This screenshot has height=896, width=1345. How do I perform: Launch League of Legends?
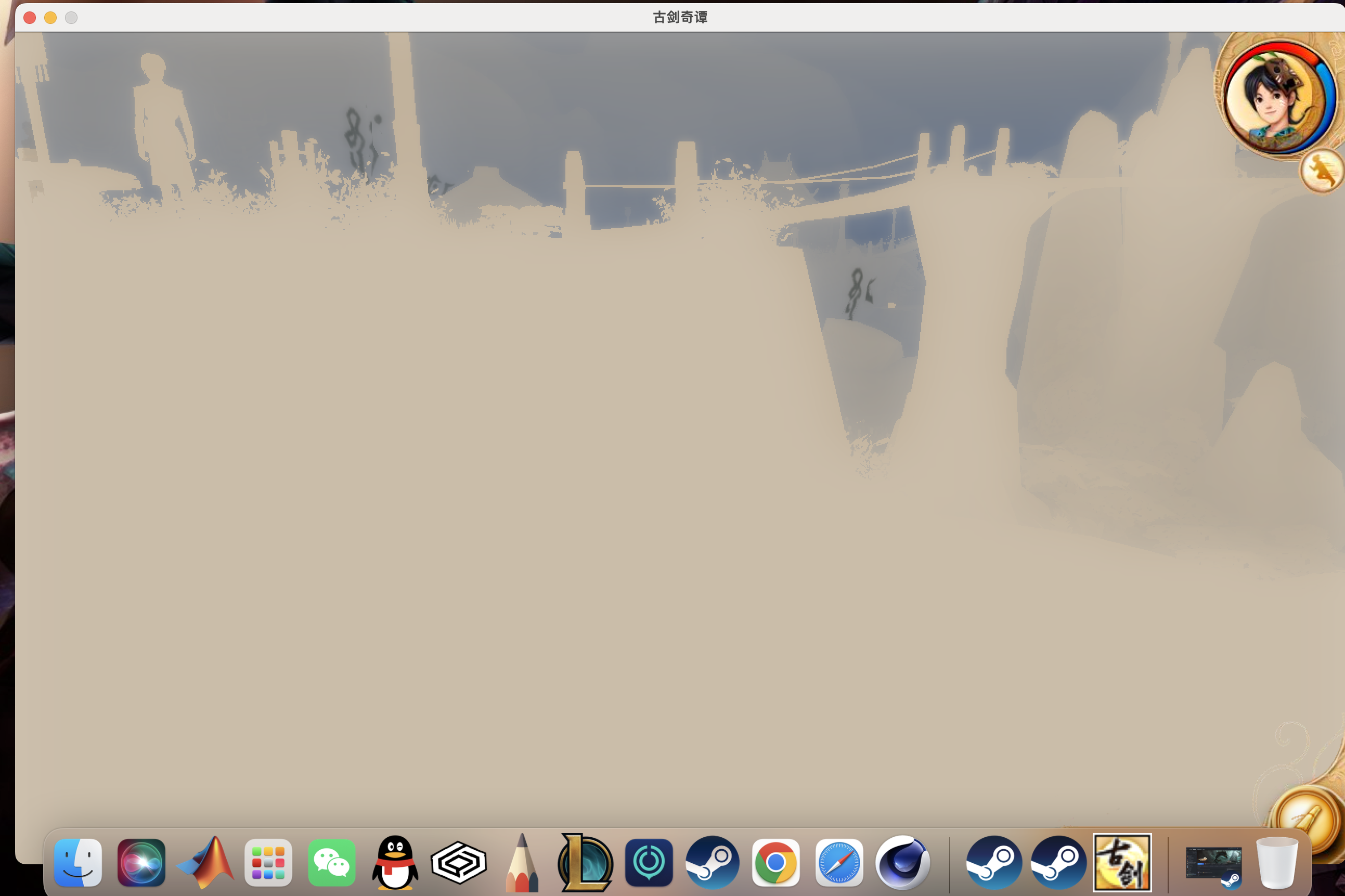(585, 862)
